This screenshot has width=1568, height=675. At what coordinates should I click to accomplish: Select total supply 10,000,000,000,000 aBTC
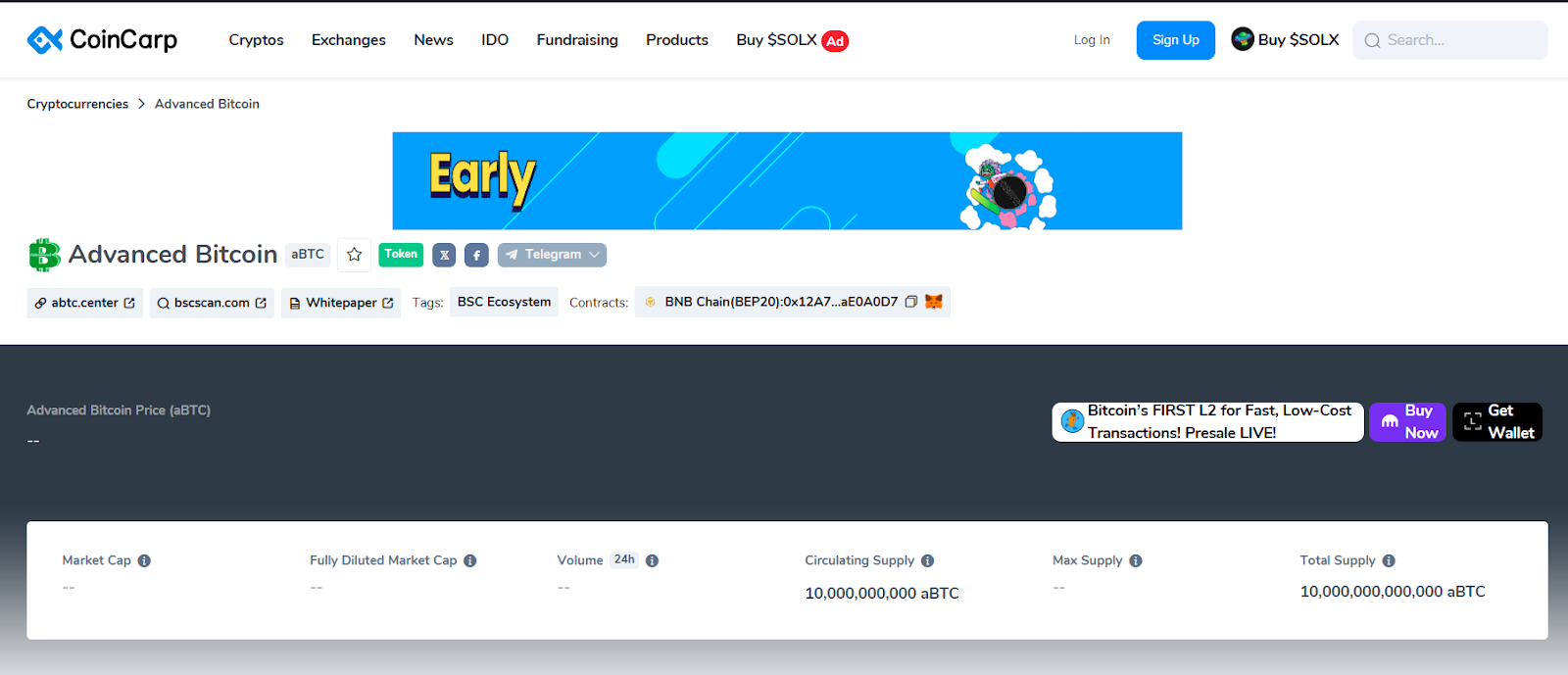(x=1393, y=592)
